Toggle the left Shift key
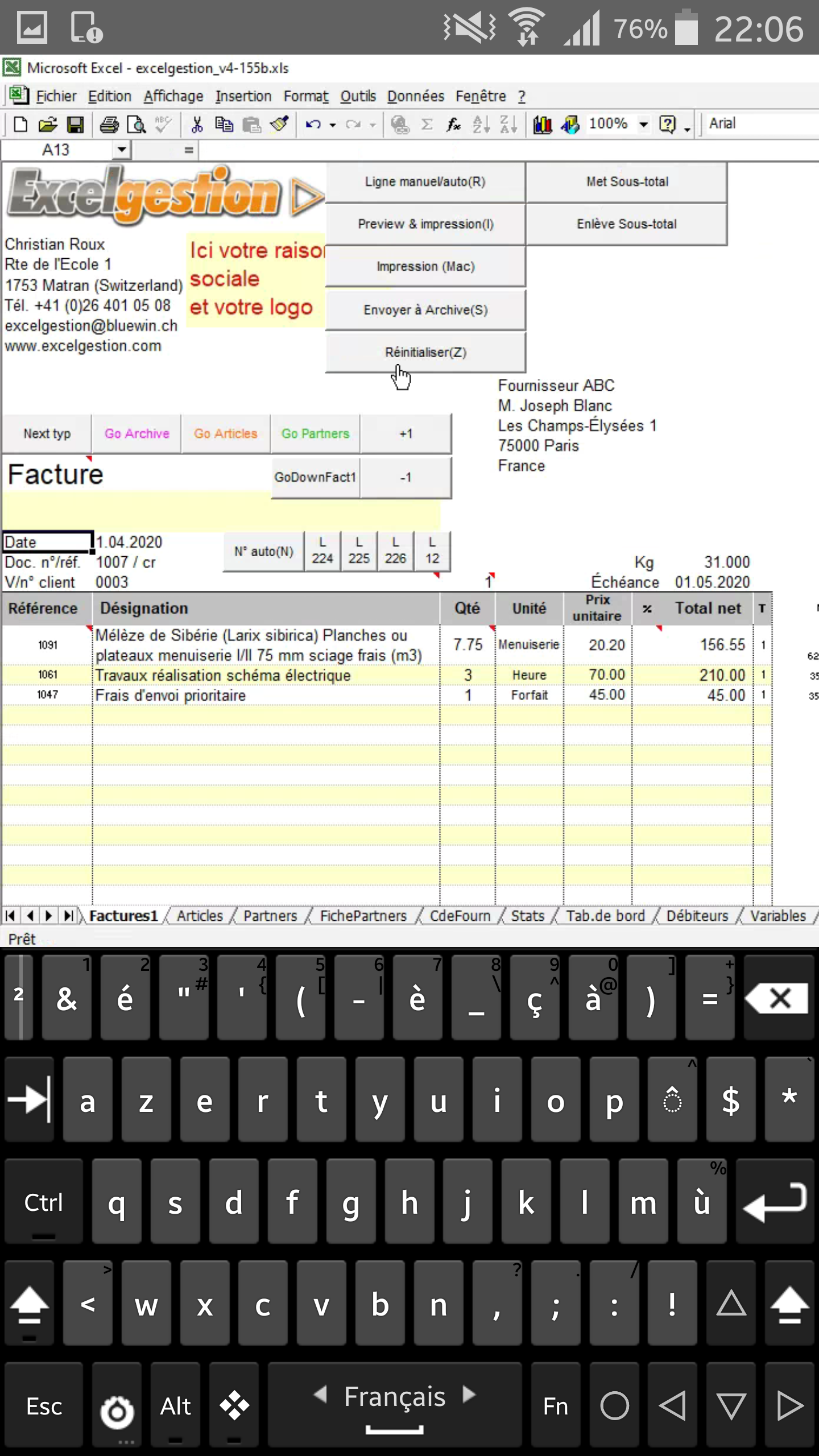 coord(29,1304)
